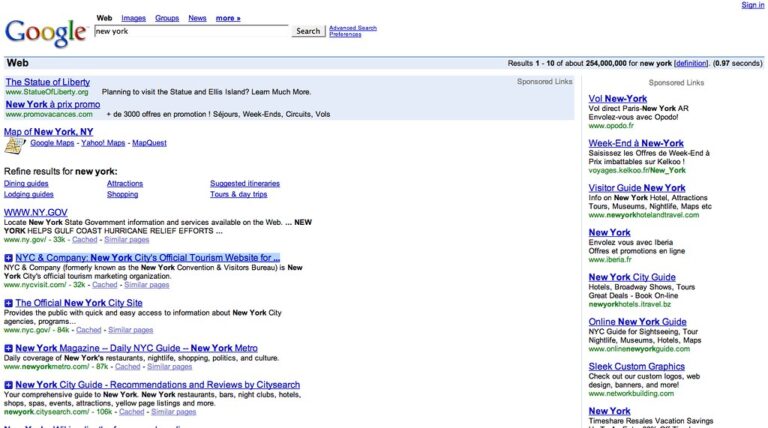View Cached version of www.nycvisit.com
Screen dimensions: 768x428
(105, 285)
